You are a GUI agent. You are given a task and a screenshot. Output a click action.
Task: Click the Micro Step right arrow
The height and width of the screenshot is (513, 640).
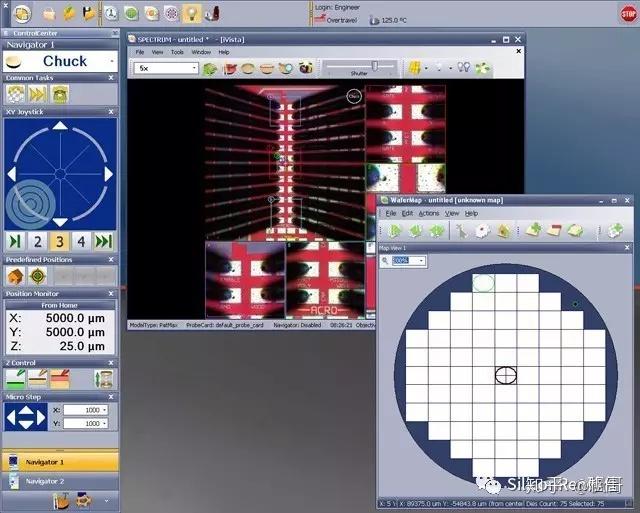[x=41, y=418]
